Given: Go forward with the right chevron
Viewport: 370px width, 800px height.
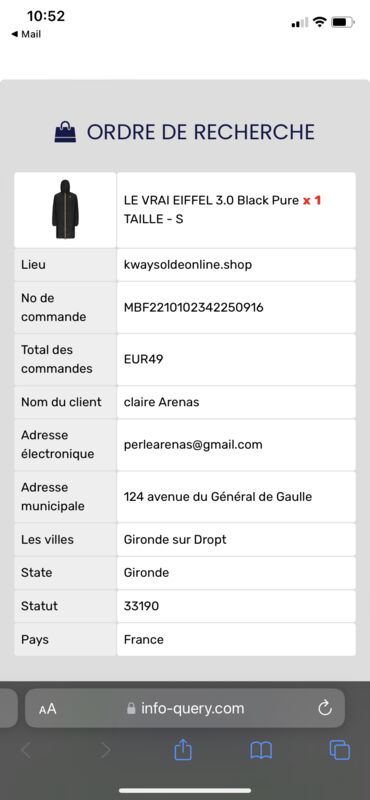Looking at the screenshot, I should (106, 750).
